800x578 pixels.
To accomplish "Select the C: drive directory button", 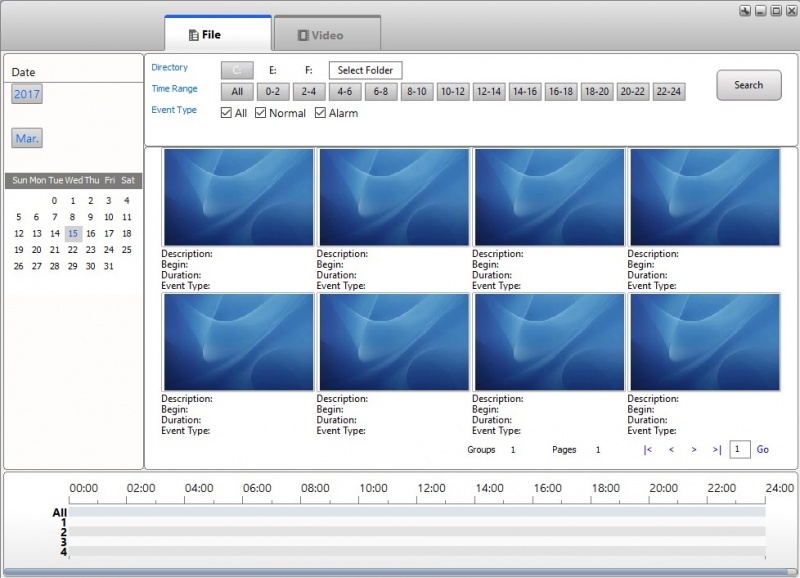I will point(237,70).
